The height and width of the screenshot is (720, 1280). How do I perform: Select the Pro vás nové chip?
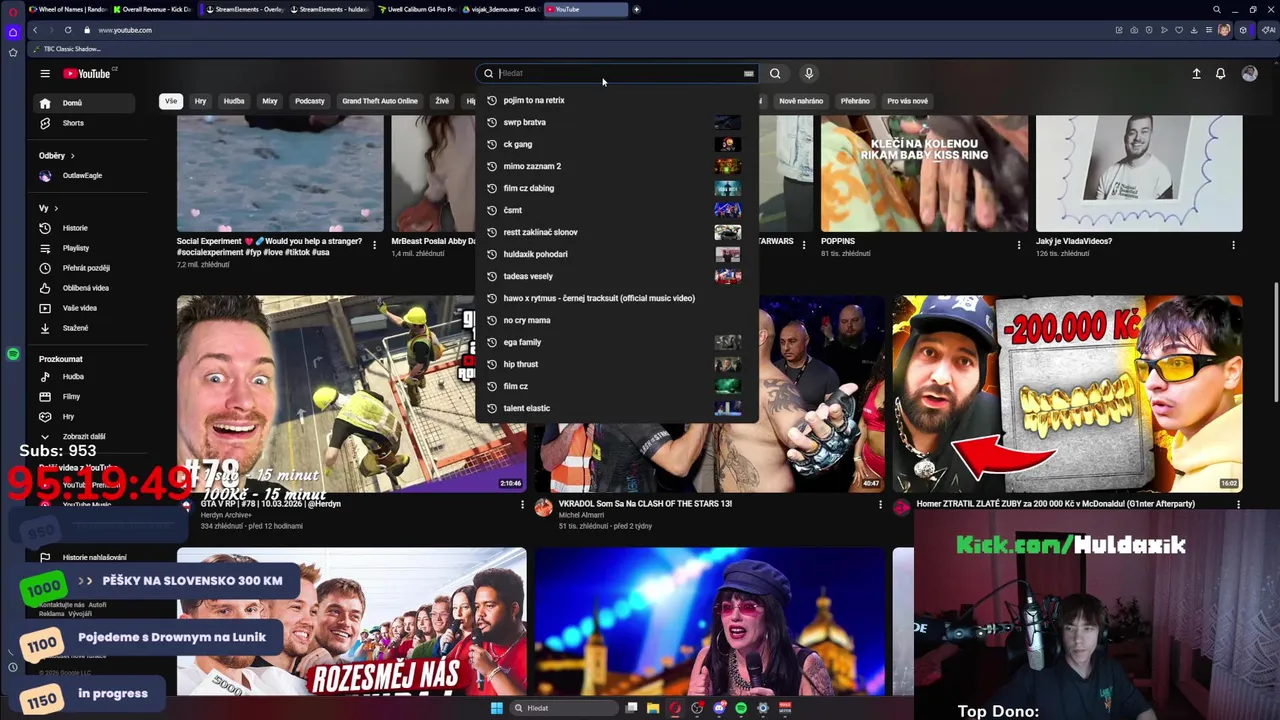(x=907, y=101)
